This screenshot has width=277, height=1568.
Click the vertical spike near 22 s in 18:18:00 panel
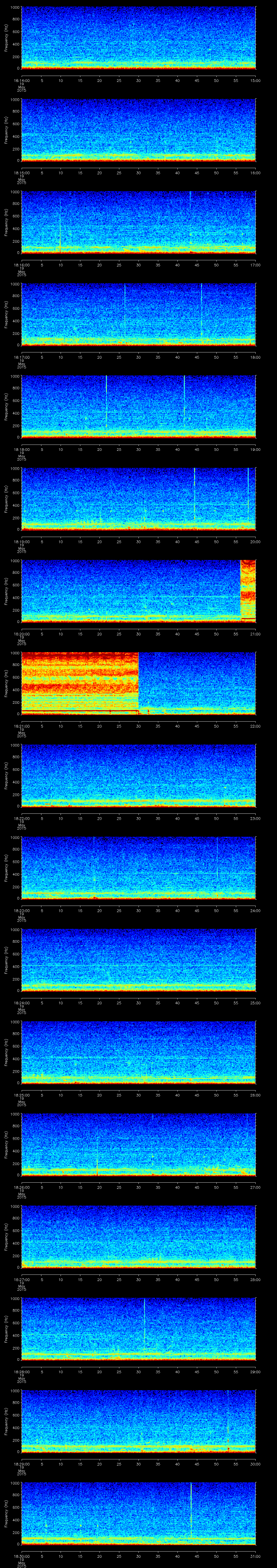pyautogui.click(x=106, y=402)
